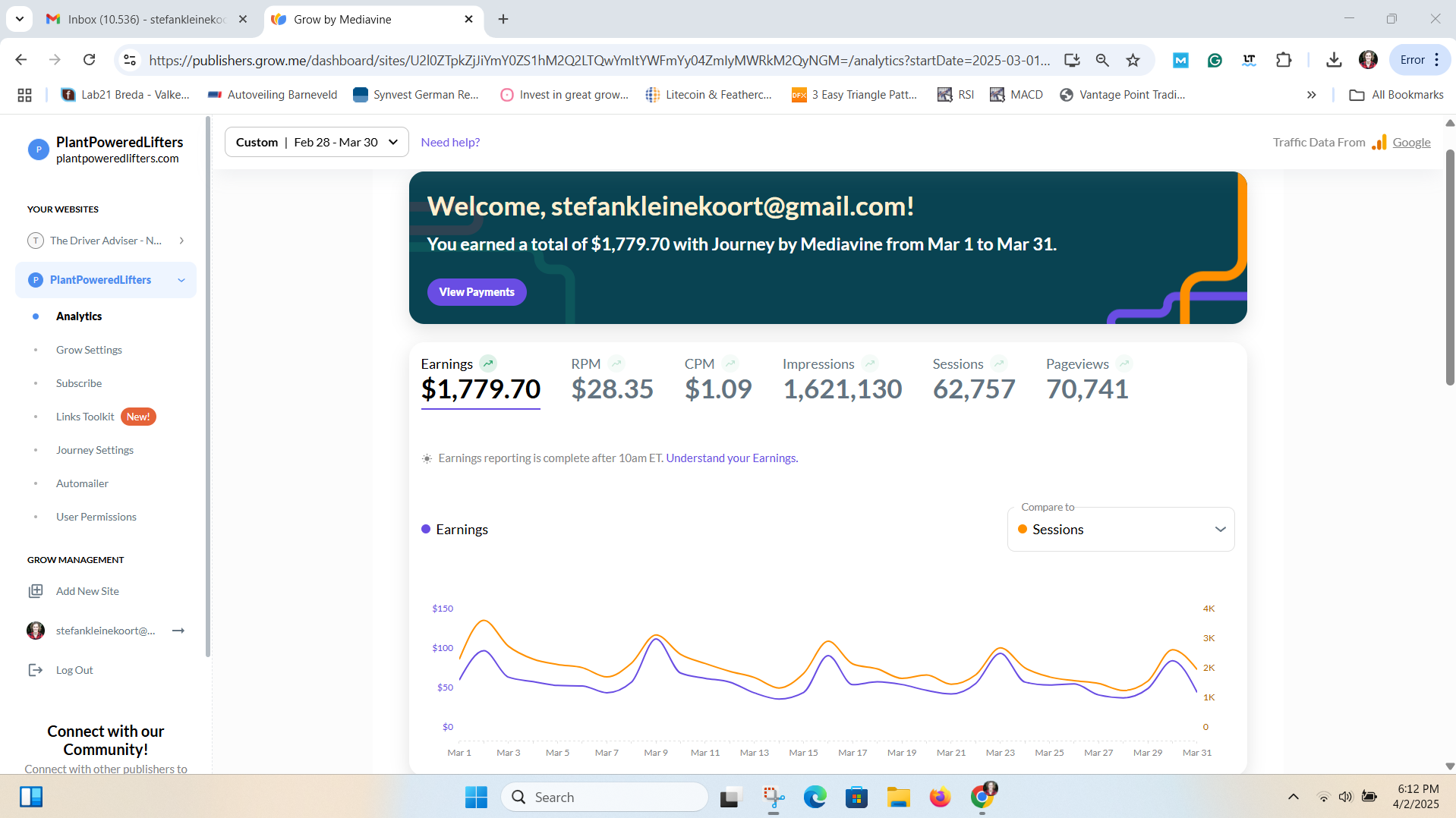Open Subscribe in the sidebar
This screenshot has width=1456, height=818.
click(x=79, y=383)
